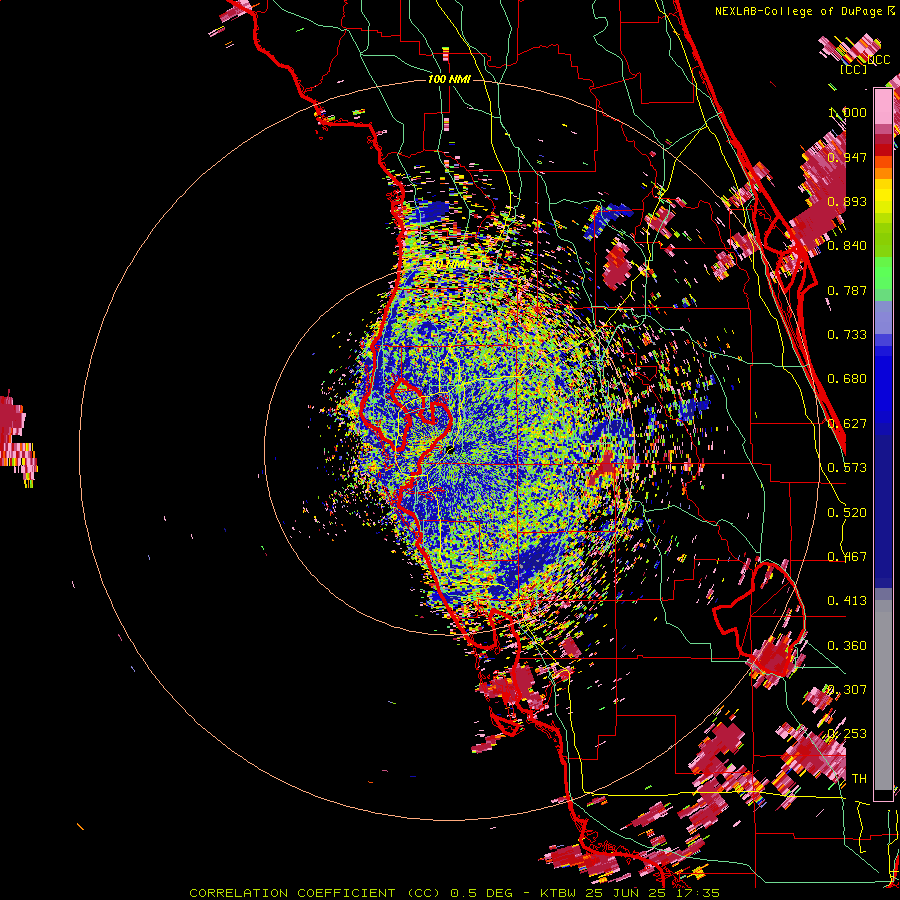Screen dimensions: 900x900
Task: Click the TH label on the legend
Action: click(x=859, y=779)
